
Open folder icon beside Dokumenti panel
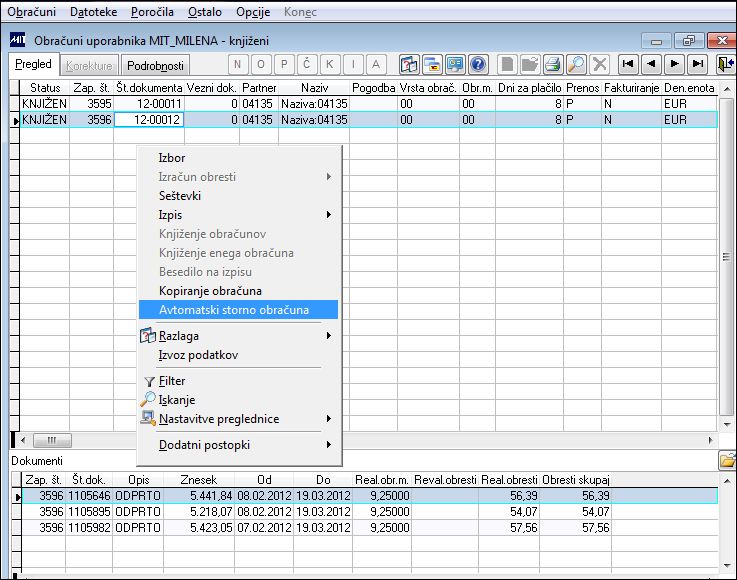[x=727, y=460]
